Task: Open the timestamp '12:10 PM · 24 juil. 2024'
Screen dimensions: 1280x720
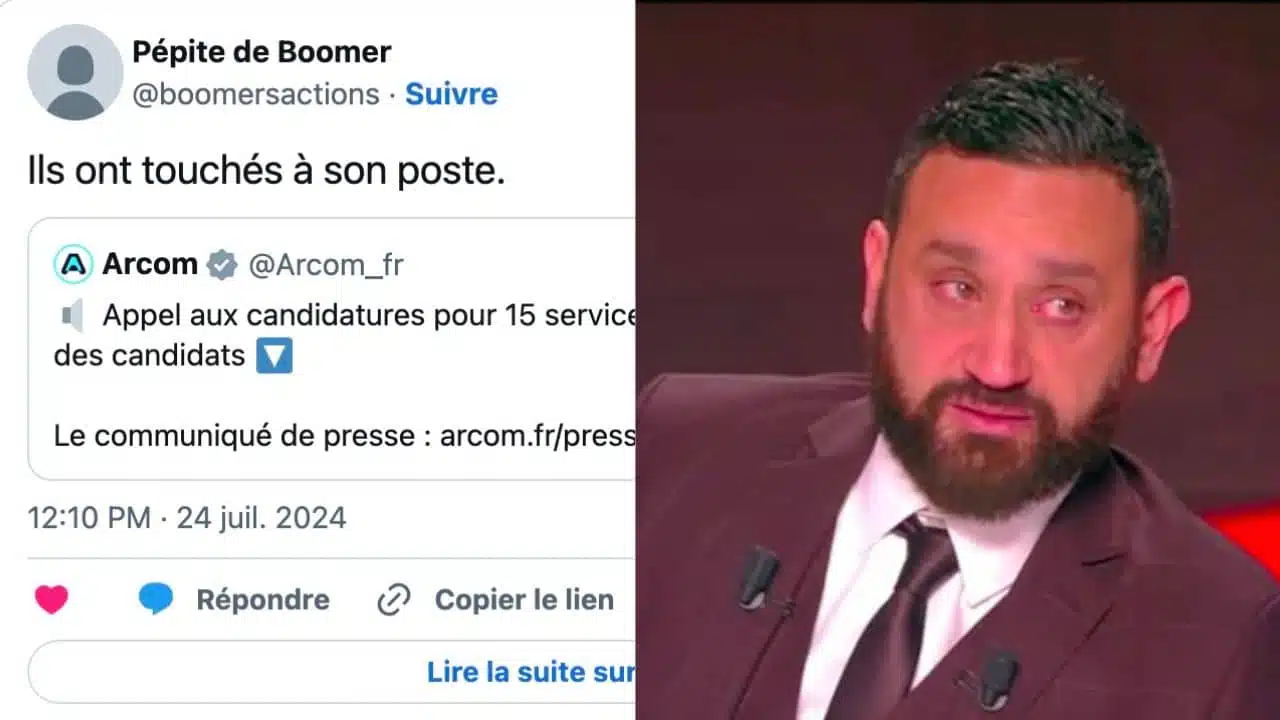Action: (187, 518)
